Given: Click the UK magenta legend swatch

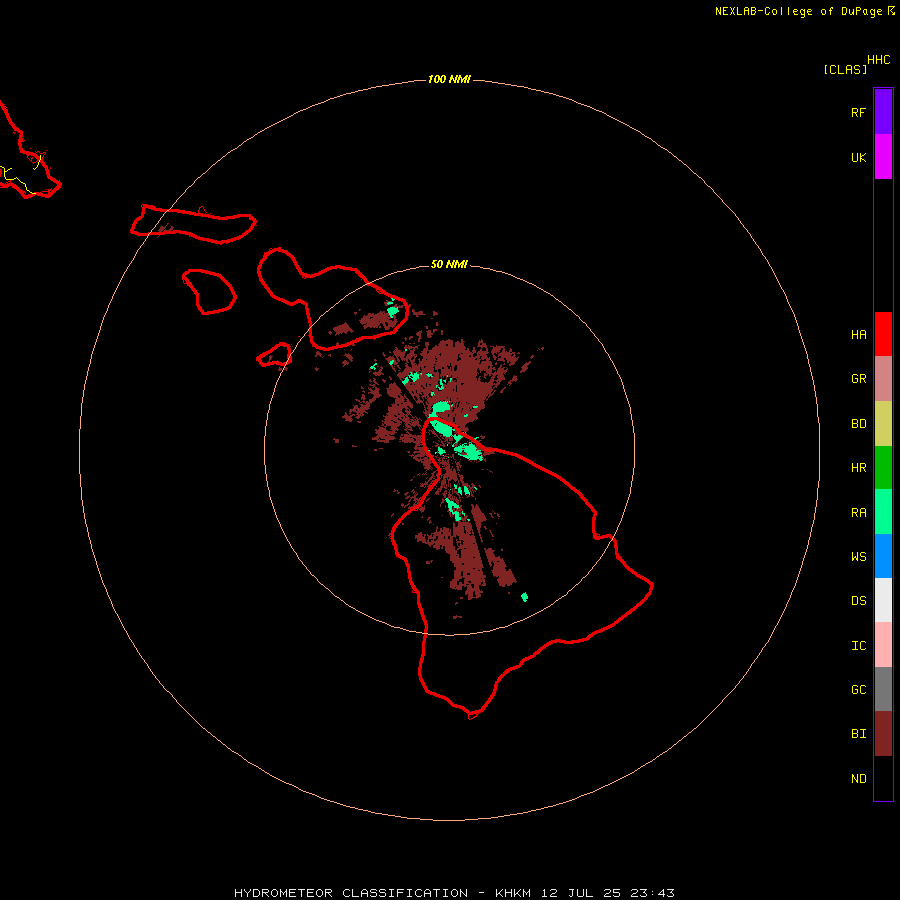Looking at the screenshot, I should pos(883,157).
